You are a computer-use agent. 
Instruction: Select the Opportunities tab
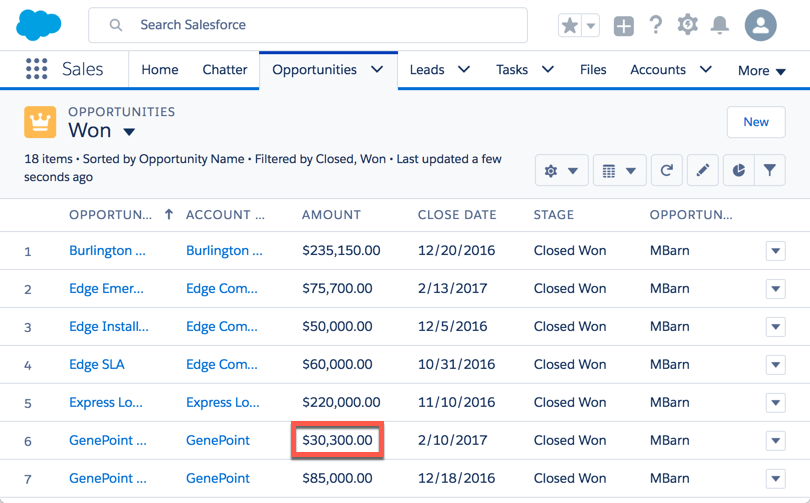click(x=314, y=70)
